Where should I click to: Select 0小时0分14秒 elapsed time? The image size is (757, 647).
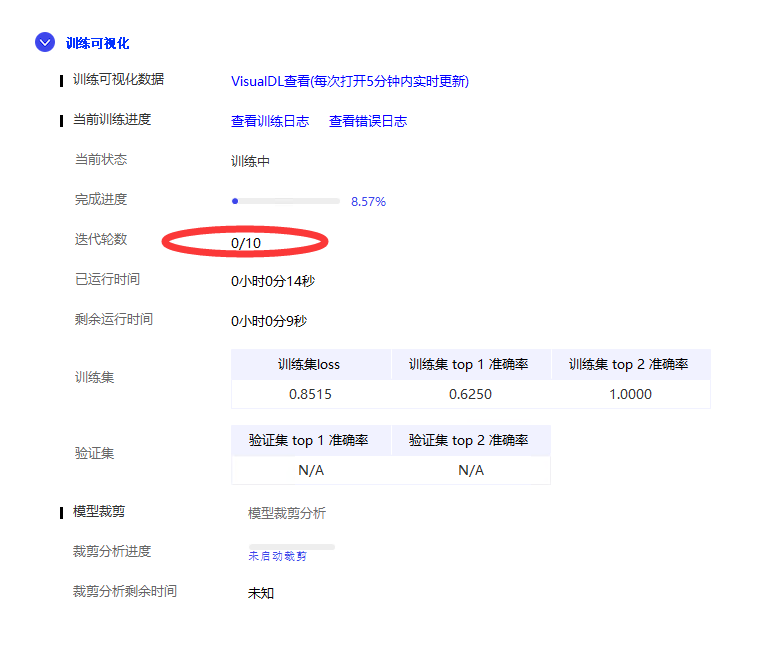click(x=273, y=281)
